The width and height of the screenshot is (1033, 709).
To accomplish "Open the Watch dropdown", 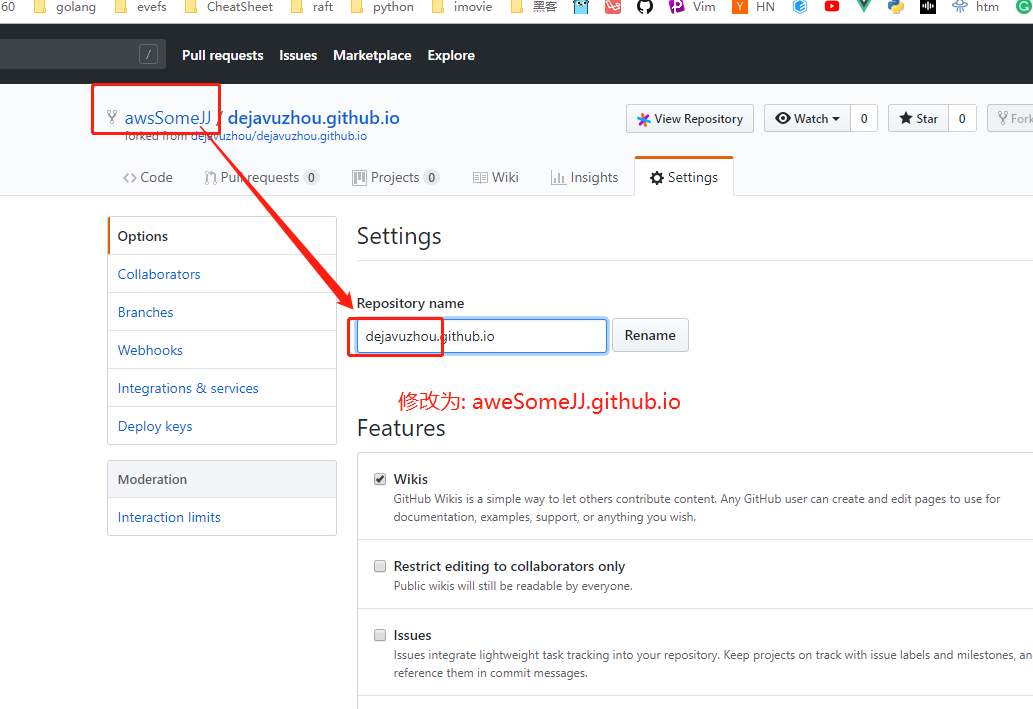I will tap(808, 119).
